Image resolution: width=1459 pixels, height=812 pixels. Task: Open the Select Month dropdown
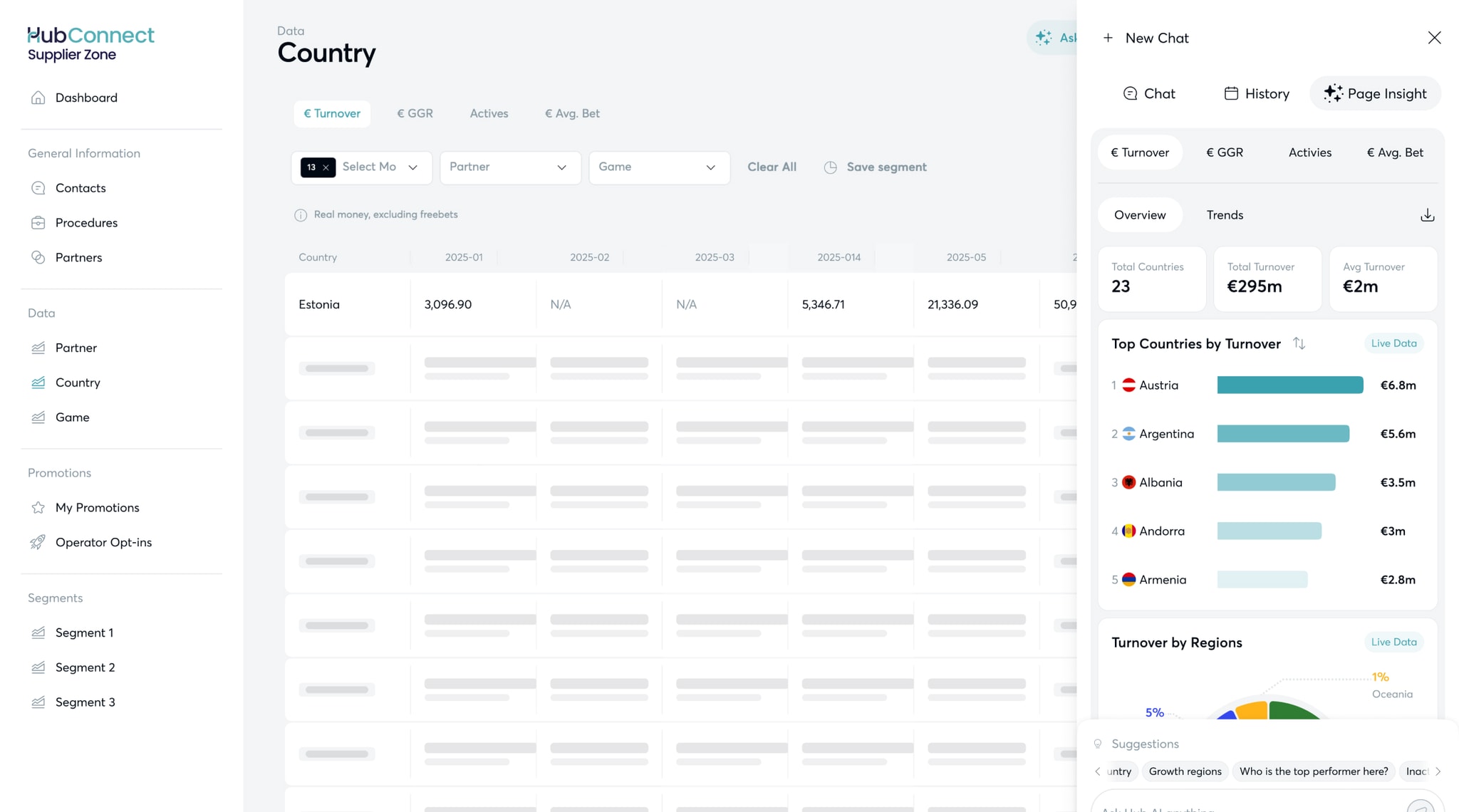click(362, 167)
